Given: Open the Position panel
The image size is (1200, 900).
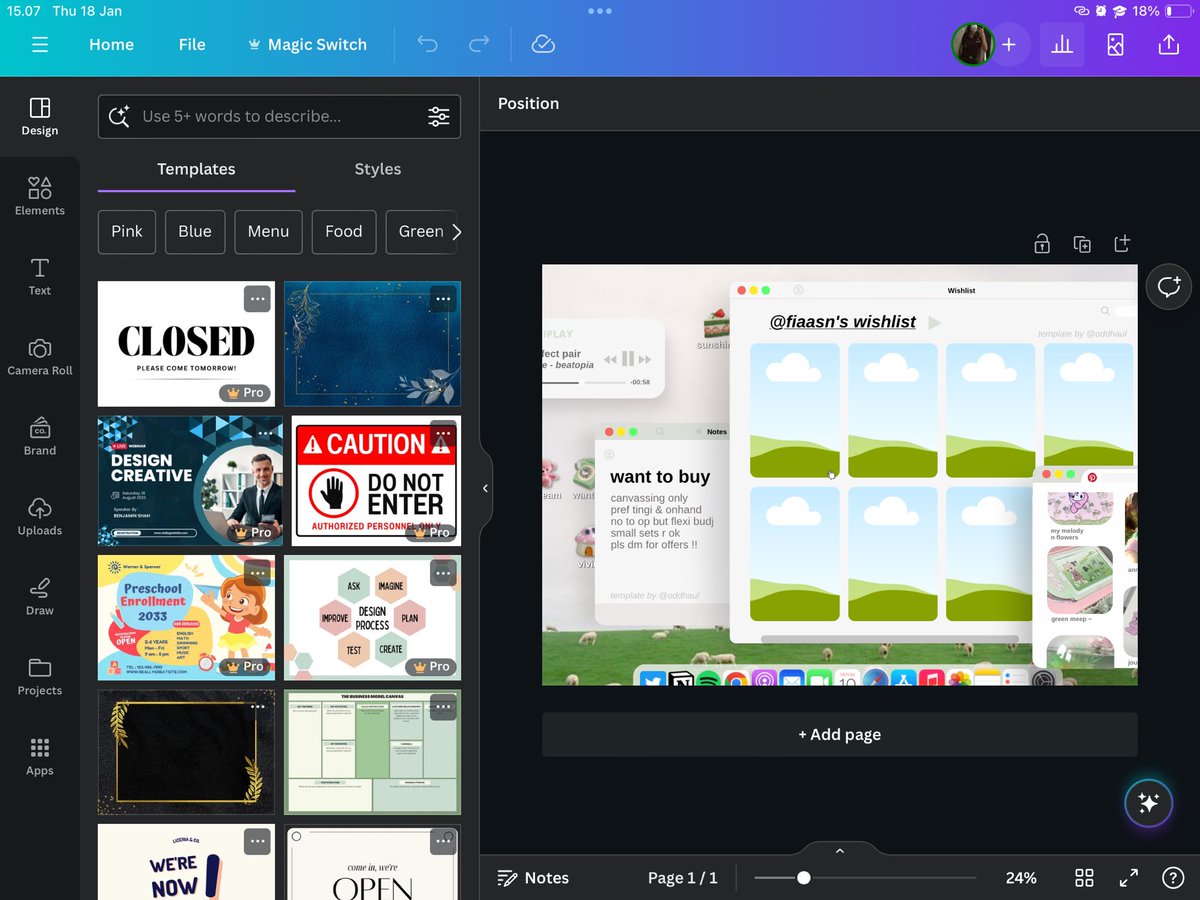Looking at the screenshot, I should click(x=528, y=103).
